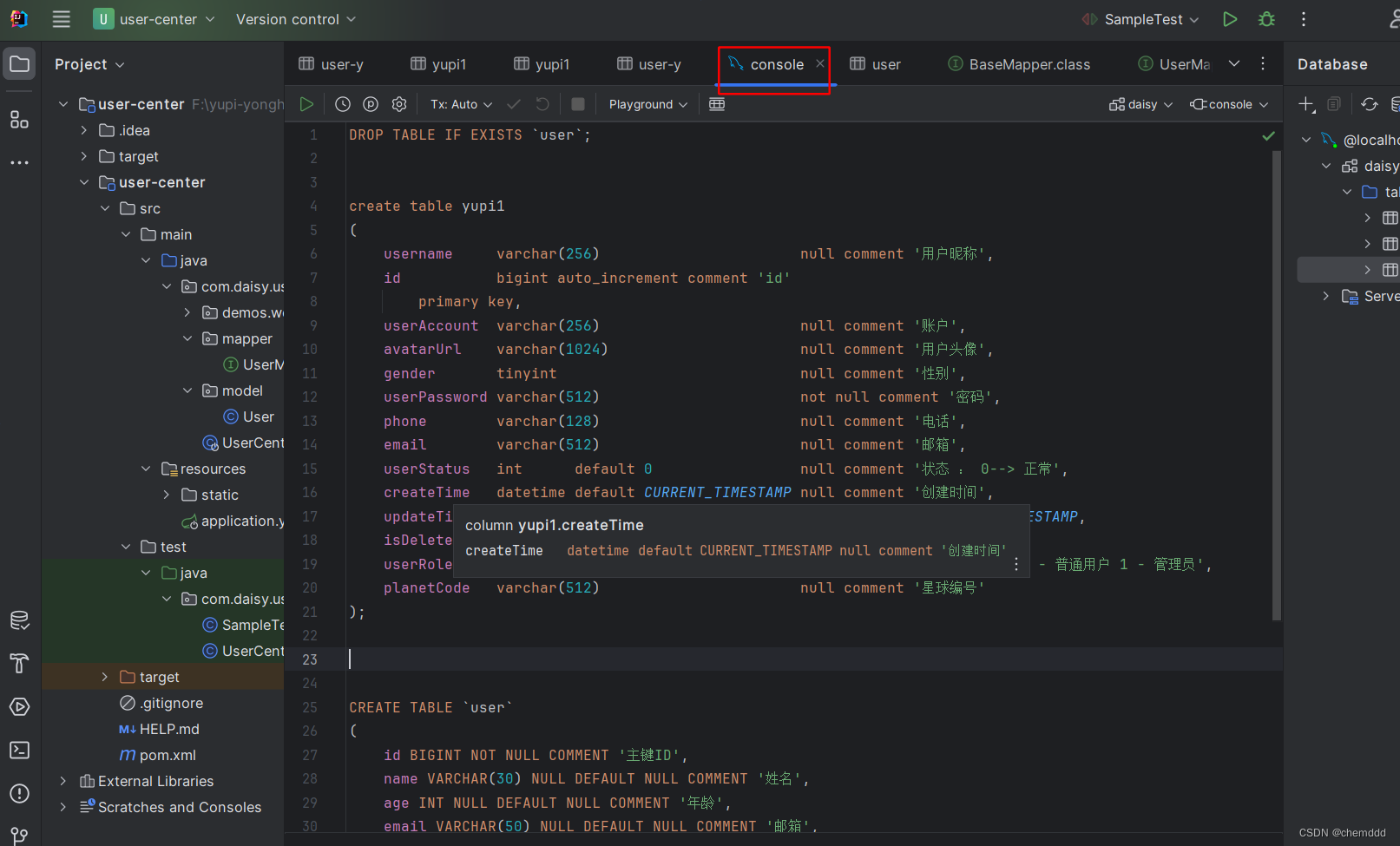The image size is (1400, 846).
Task: Open the Playground resolve mode dropdown
Action: (x=648, y=104)
